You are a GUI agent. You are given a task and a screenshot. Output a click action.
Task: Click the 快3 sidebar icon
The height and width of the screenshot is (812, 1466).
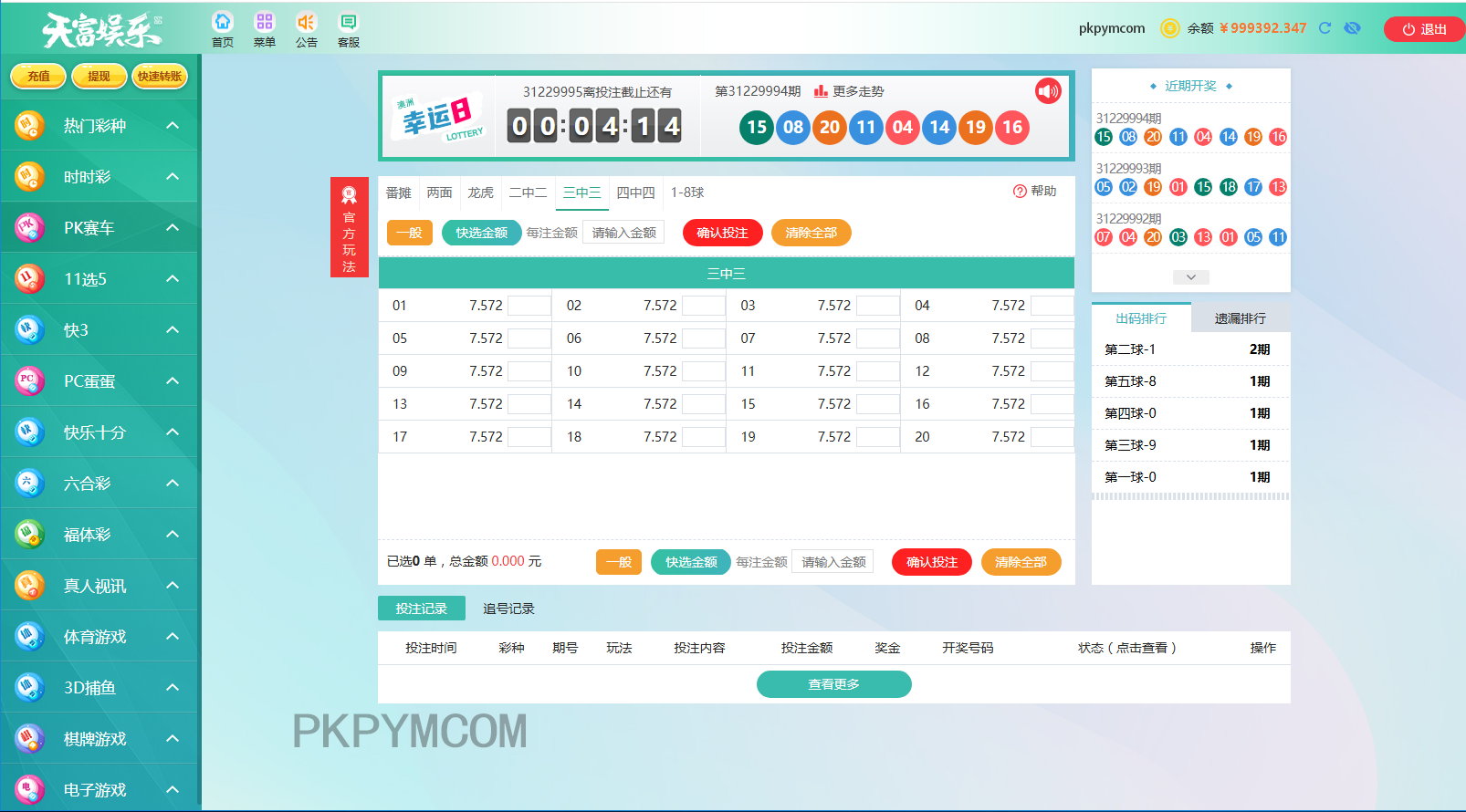[x=29, y=329]
